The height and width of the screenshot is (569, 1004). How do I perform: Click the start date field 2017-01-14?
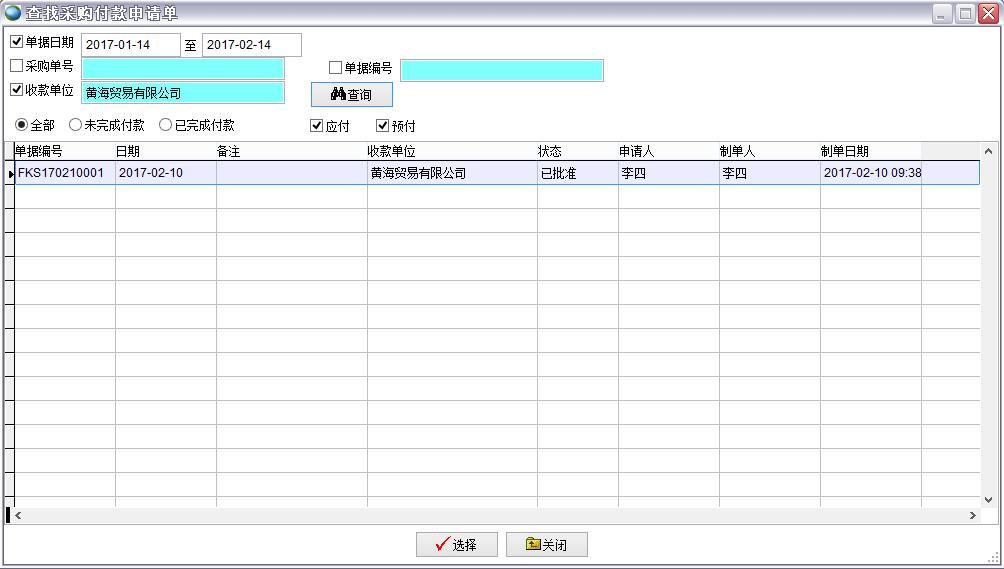pyautogui.click(x=130, y=45)
